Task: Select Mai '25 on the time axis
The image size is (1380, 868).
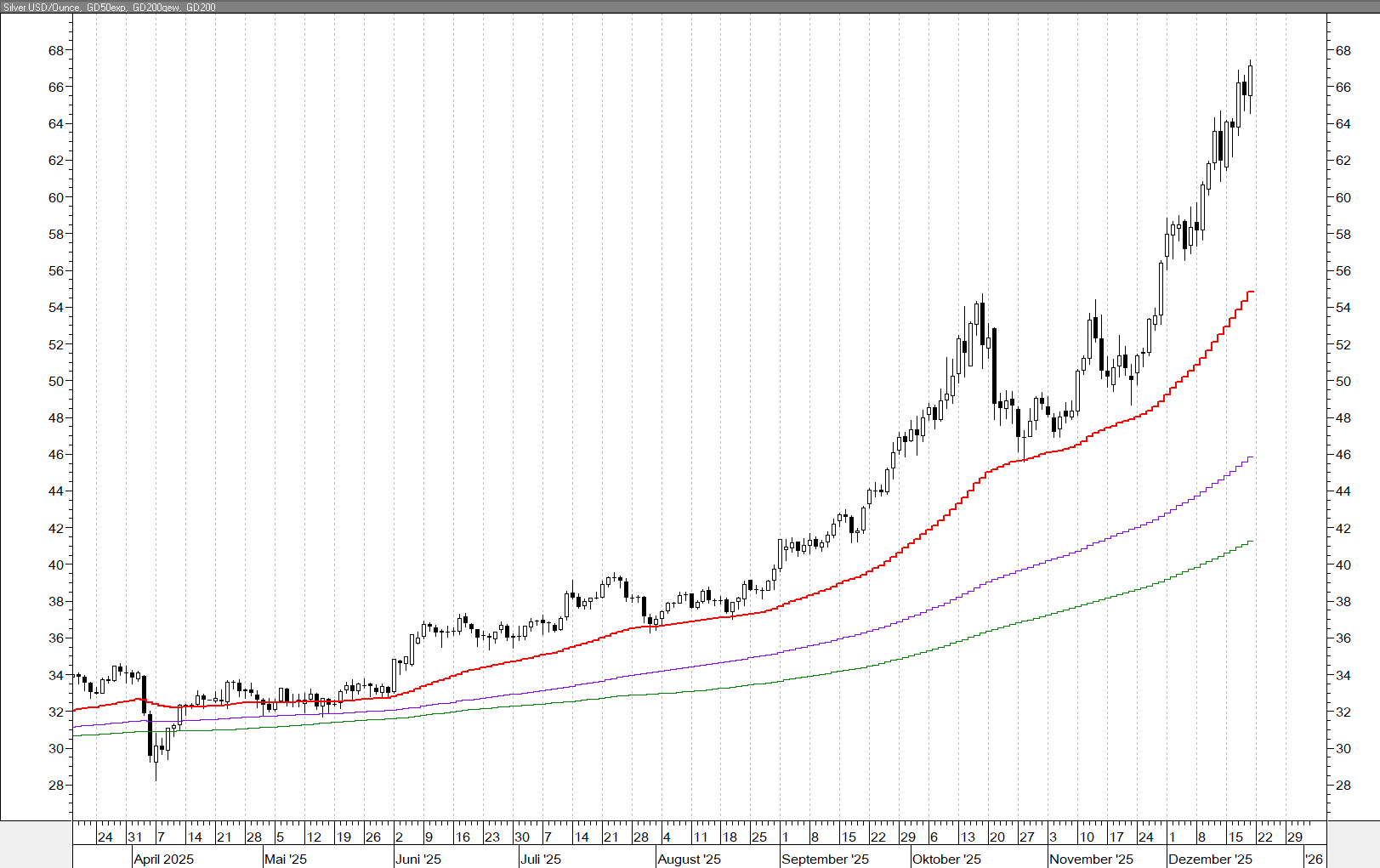Action: coord(286,859)
